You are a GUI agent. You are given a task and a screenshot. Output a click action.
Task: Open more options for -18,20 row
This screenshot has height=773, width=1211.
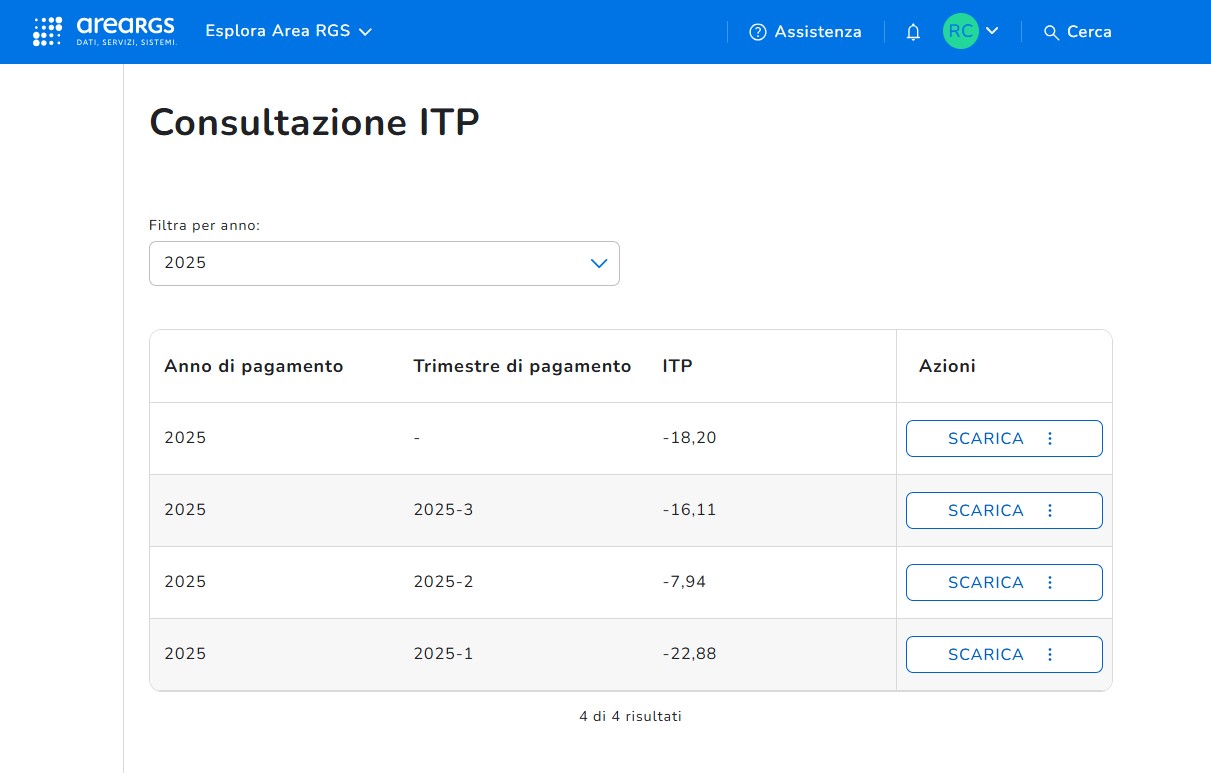point(1050,438)
